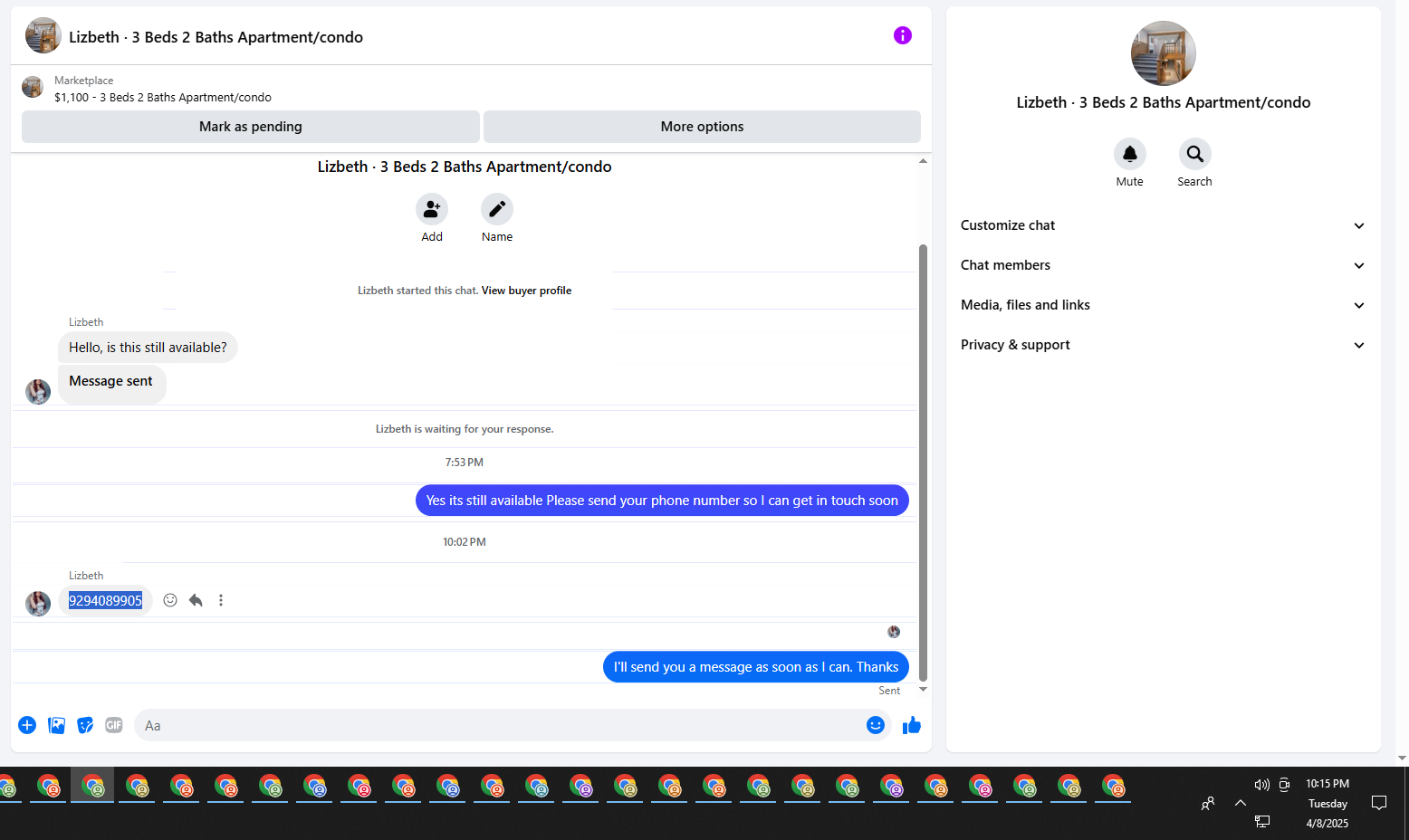Open listing photo in right info panel
Viewport: 1409px width, 840px height.
(1164, 53)
